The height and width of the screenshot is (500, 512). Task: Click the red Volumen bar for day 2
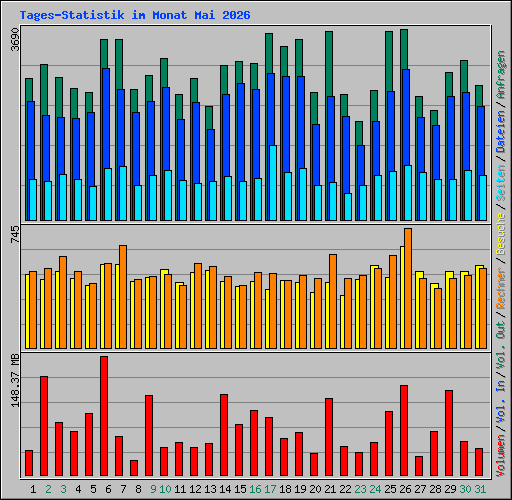[44, 426]
